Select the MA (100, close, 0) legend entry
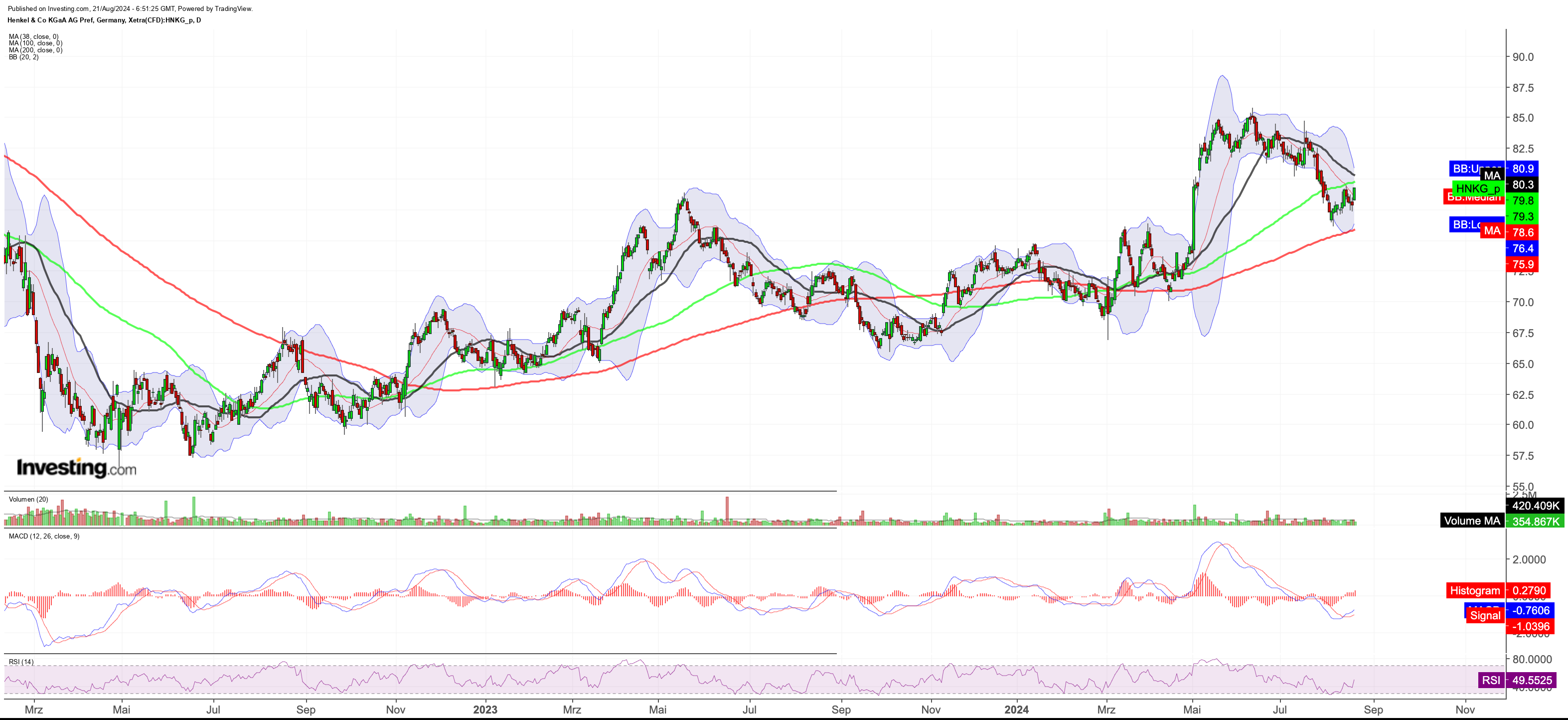The width and height of the screenshot is (1568, 720). [x=35, y=43]
